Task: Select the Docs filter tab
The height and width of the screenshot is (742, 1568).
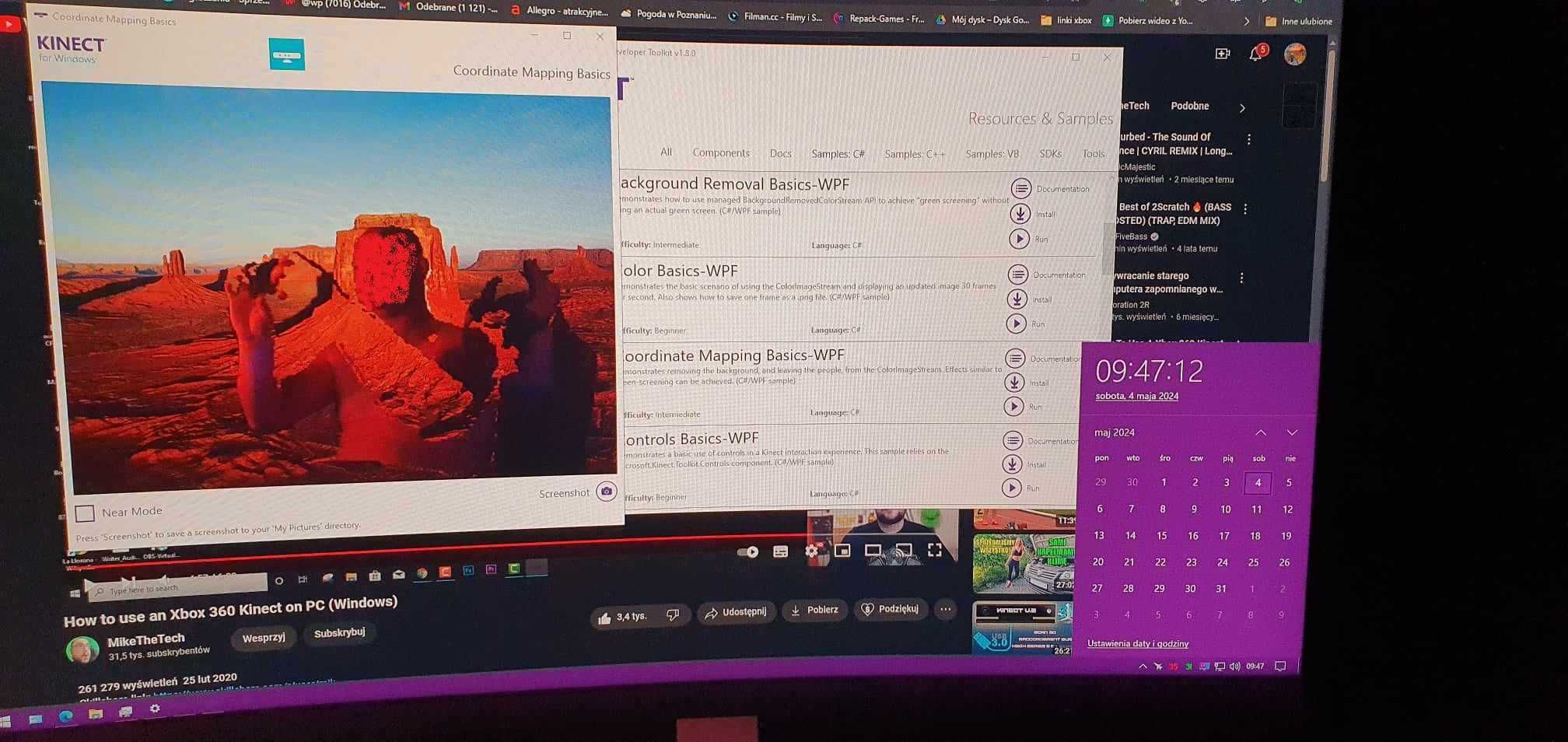Action: (780, 153)
